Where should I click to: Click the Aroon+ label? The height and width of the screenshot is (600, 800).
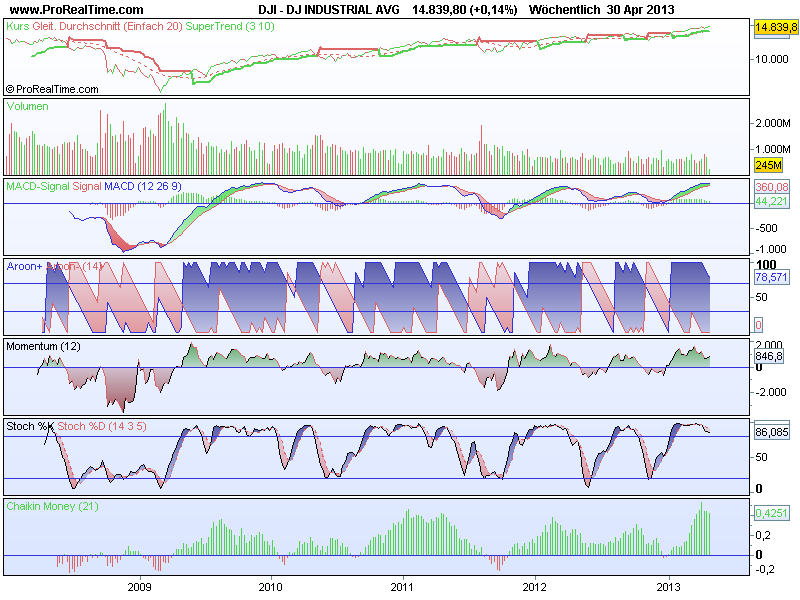[x=24, y=266]
